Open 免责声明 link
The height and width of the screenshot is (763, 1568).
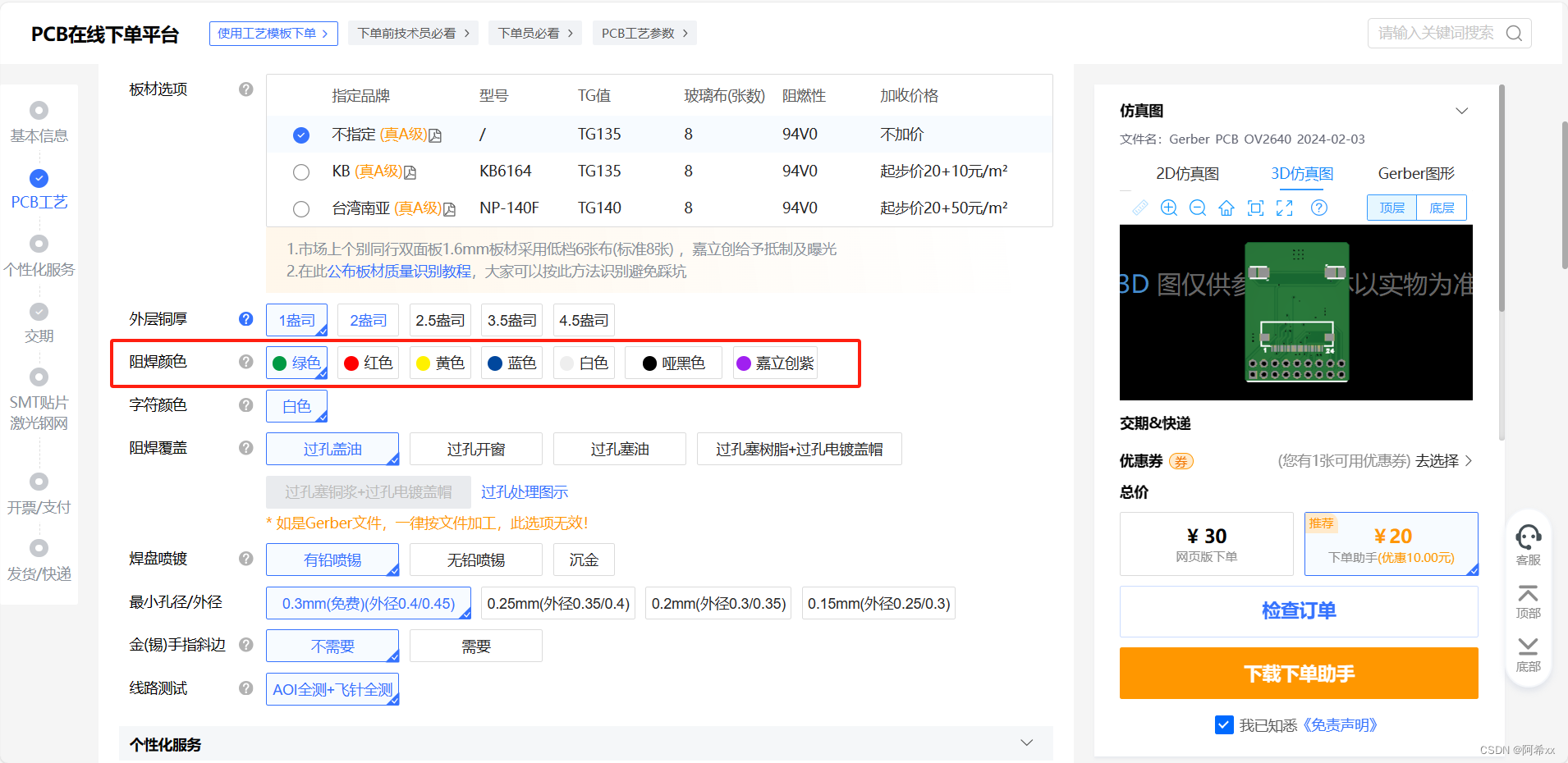pos(1340,725)
